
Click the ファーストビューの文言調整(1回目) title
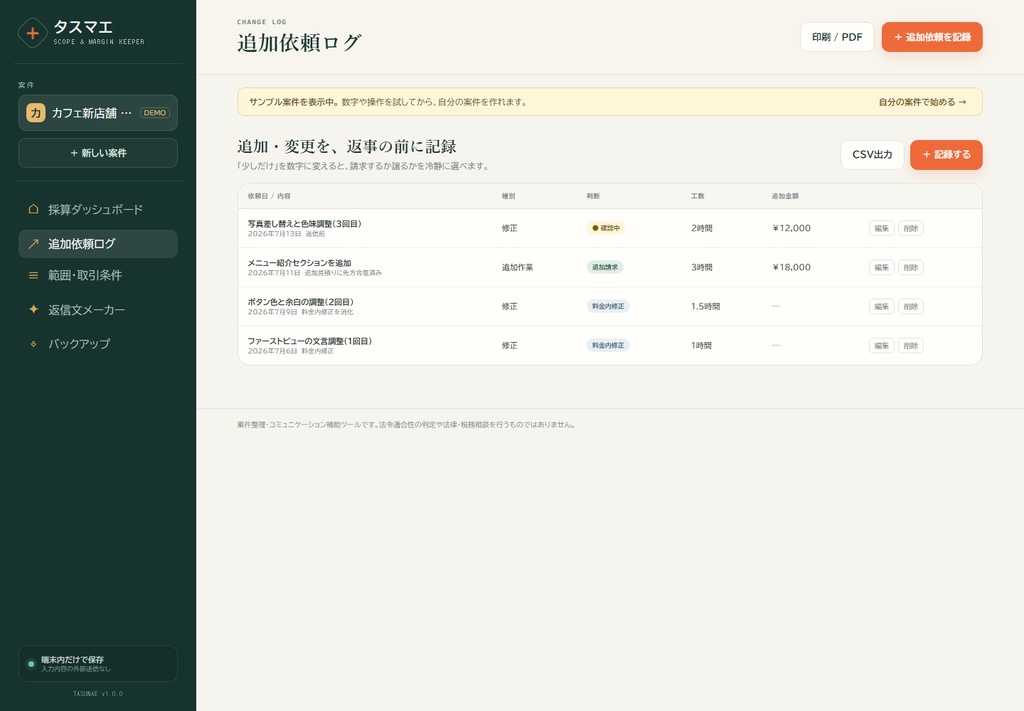[310, 341]
